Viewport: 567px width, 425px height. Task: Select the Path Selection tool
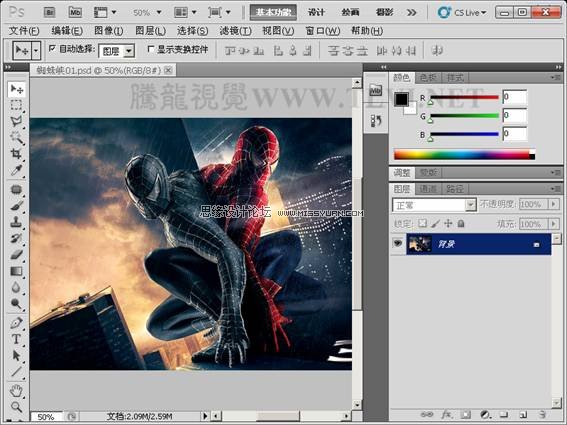coord(16,355)
